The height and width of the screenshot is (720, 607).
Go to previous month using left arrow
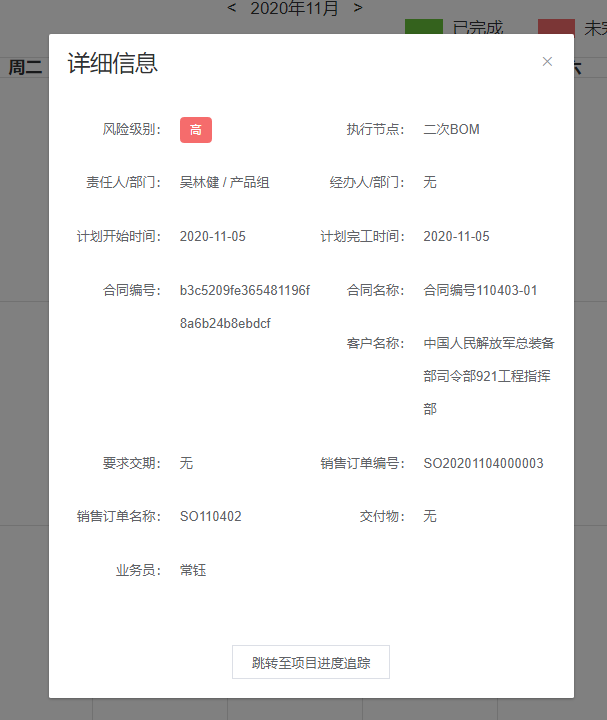pyautogui.click(x=232, y=8)
